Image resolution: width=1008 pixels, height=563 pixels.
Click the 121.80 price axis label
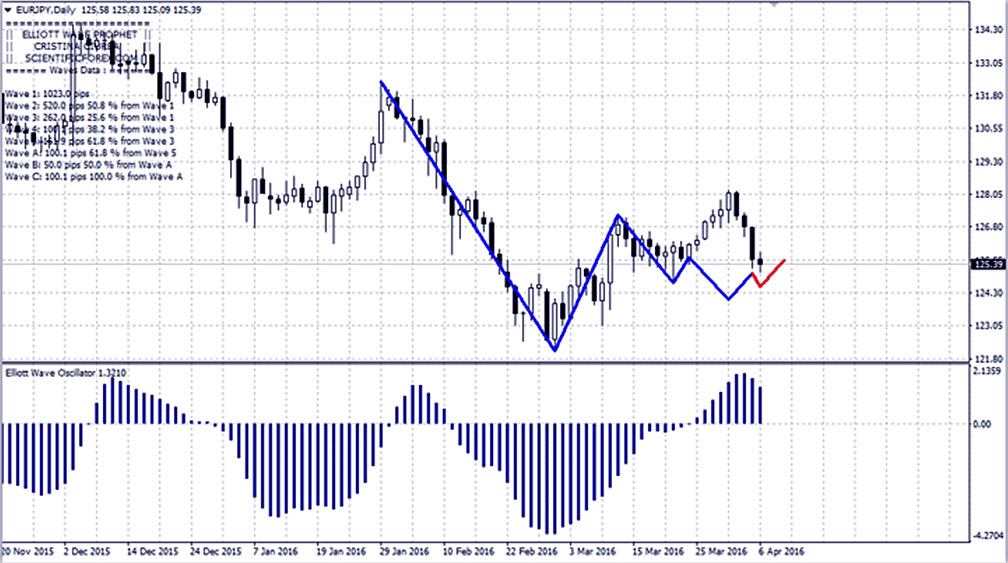coord(988,357)
